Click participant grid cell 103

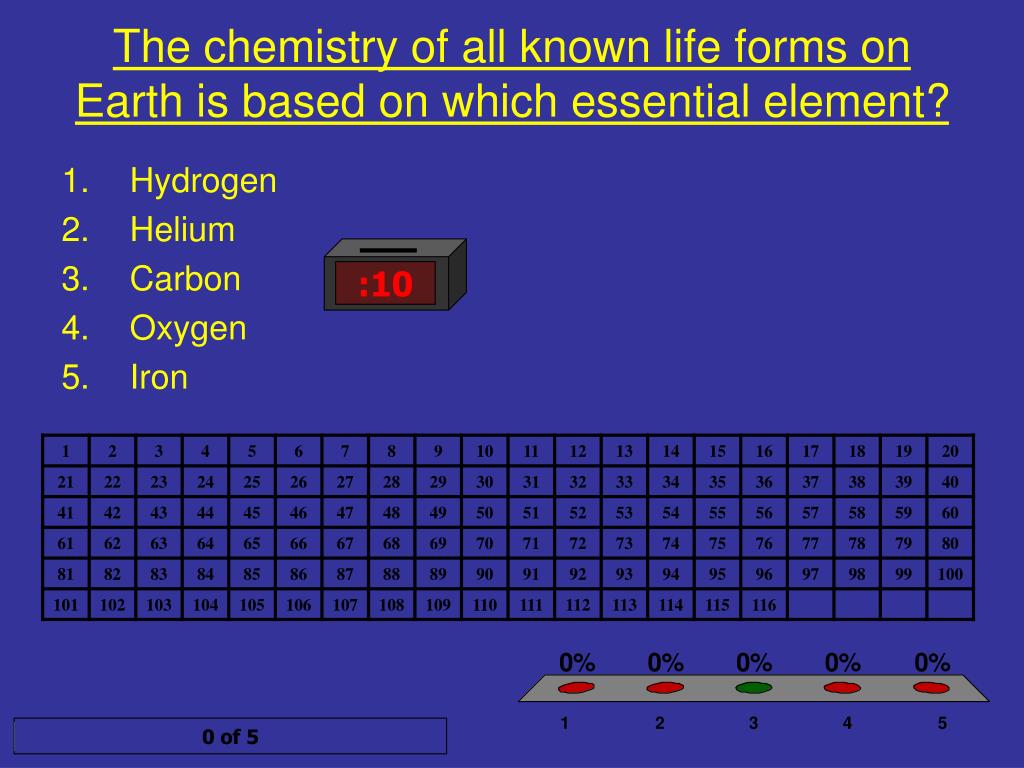pos(159,604)
